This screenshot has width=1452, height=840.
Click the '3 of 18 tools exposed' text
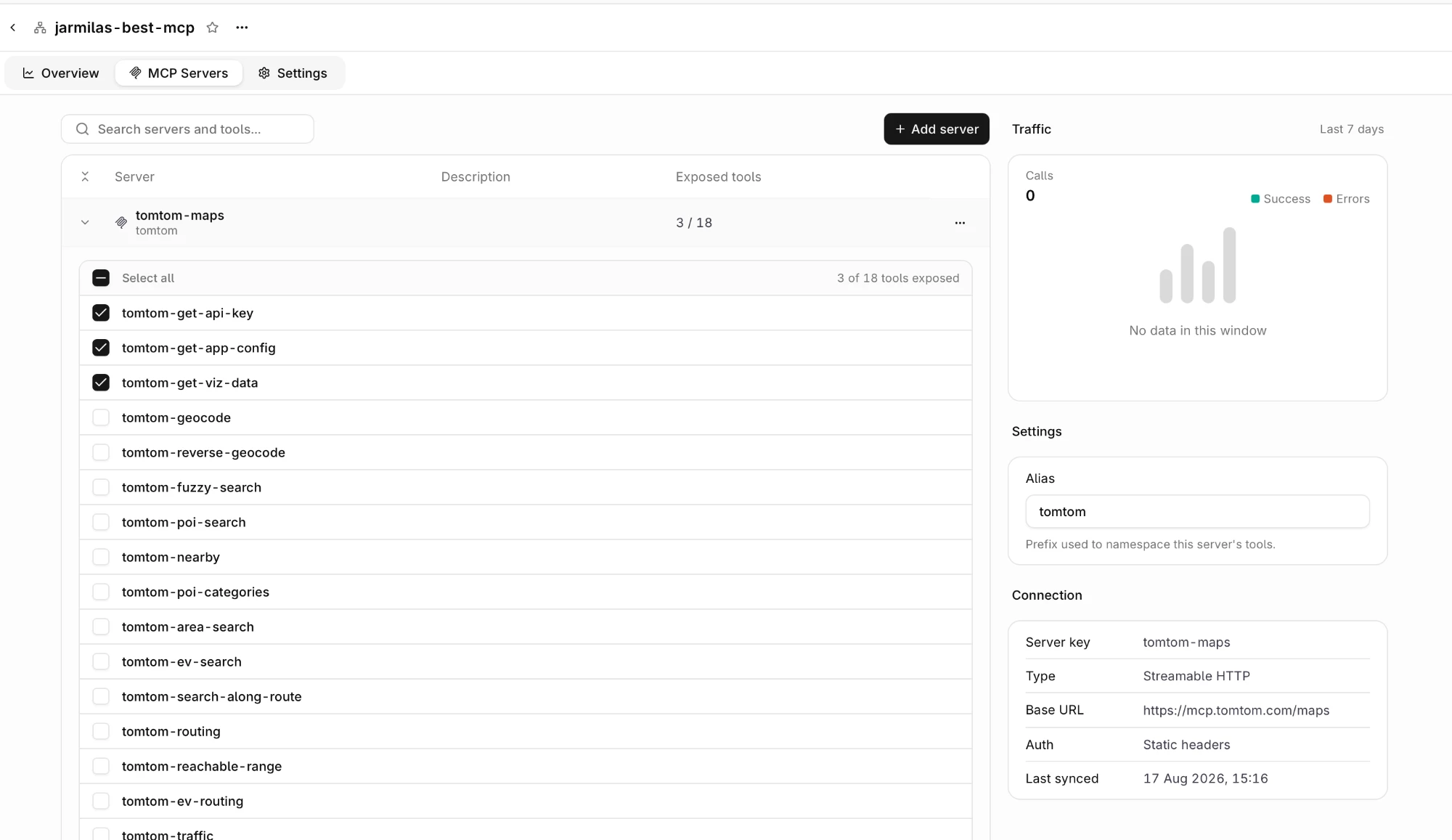898,278
